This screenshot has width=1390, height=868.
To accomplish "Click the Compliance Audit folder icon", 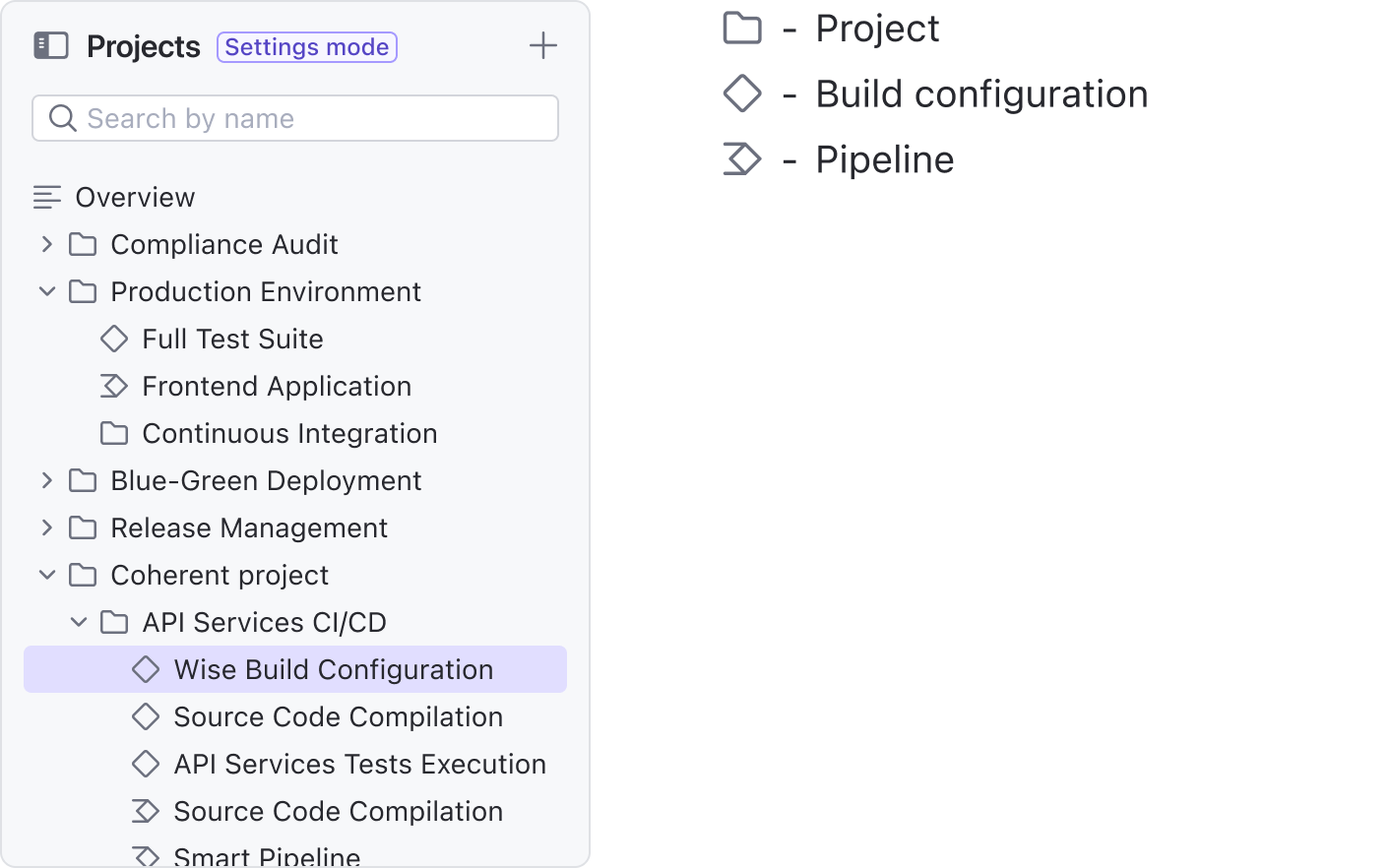I will 83,244.
